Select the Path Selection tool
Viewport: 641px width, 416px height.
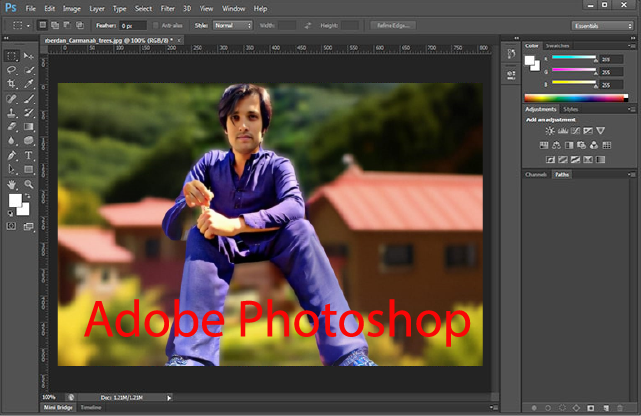11,169
